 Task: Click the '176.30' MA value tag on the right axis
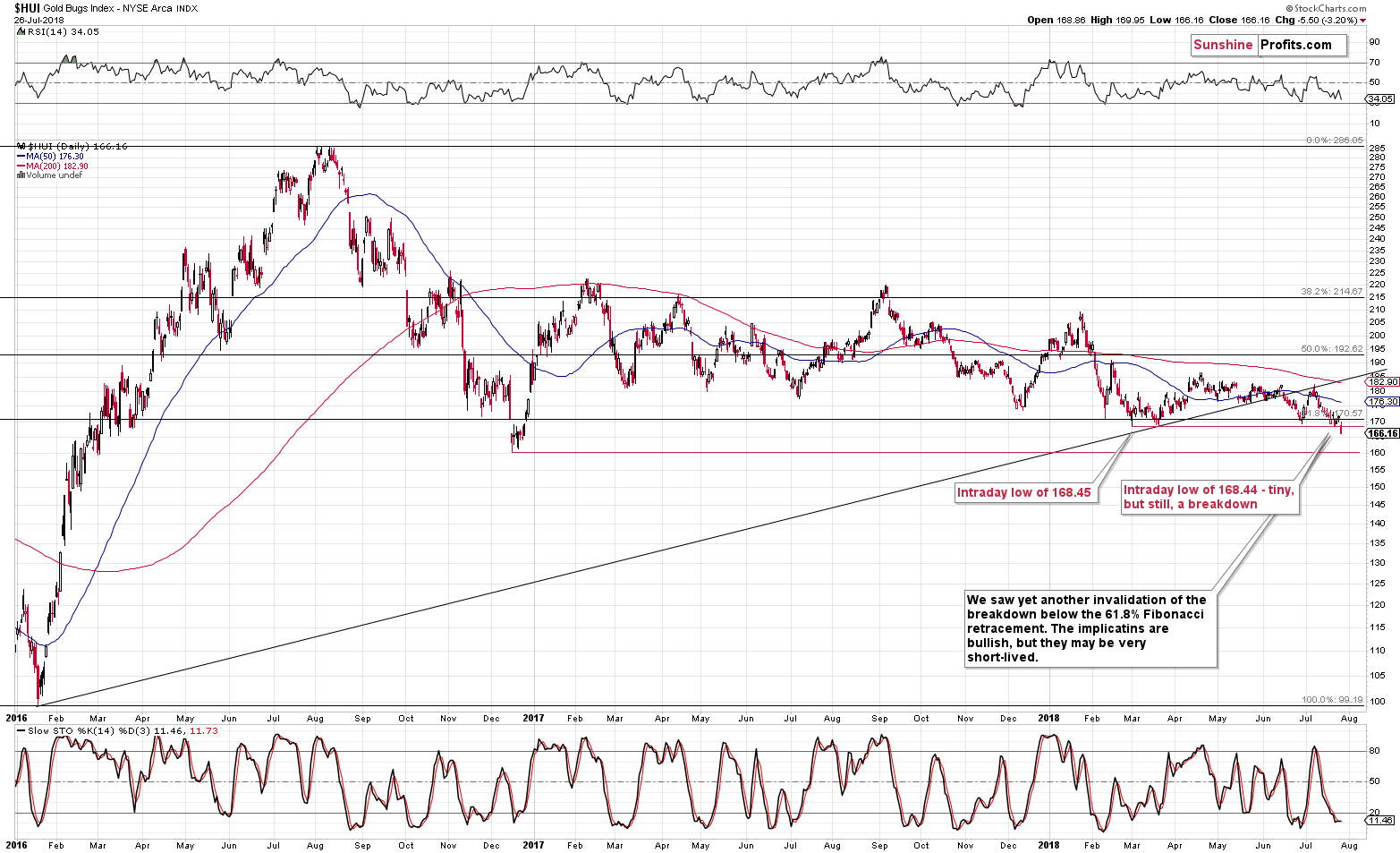(1383, 402)
